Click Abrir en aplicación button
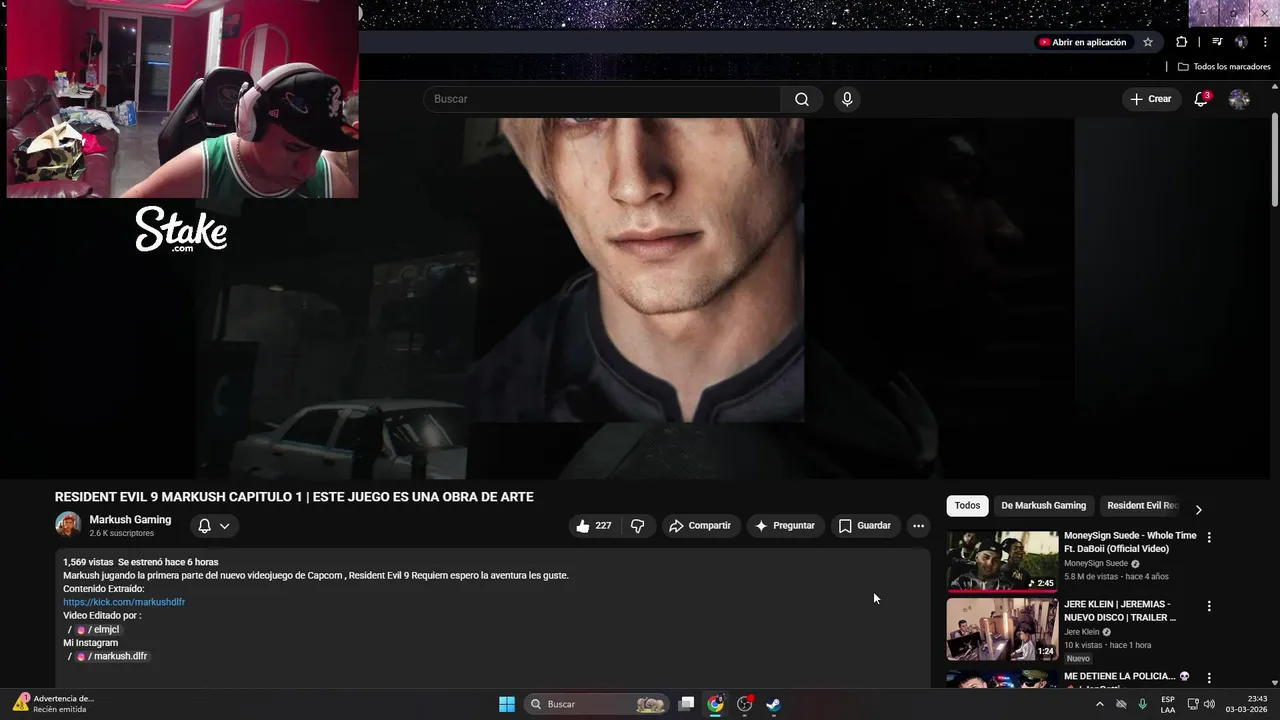The height and width of the screenshot is (720, 1280). click(1083, 42)
